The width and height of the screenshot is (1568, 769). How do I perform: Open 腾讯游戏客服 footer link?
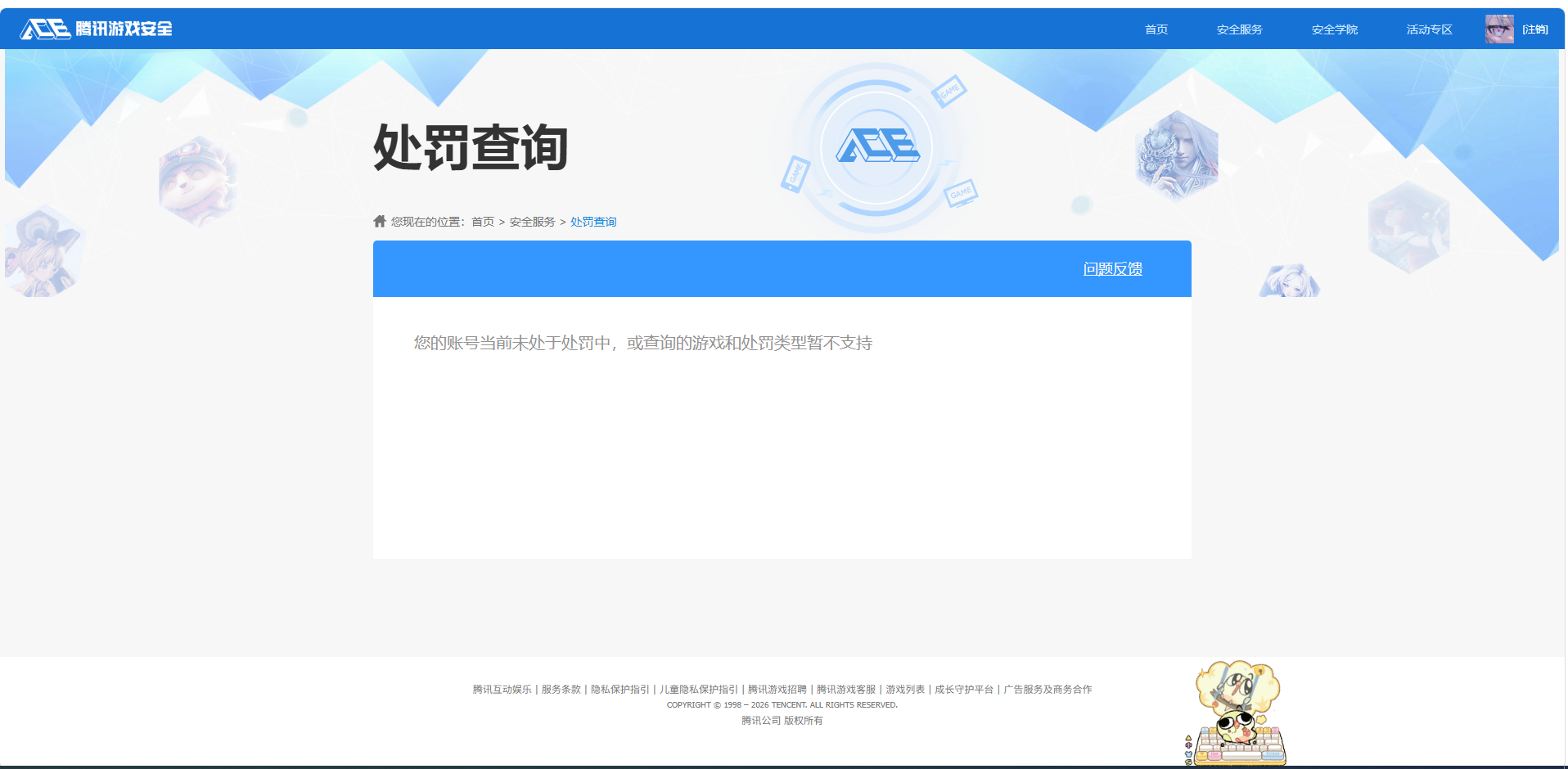(x=846, y=690)
